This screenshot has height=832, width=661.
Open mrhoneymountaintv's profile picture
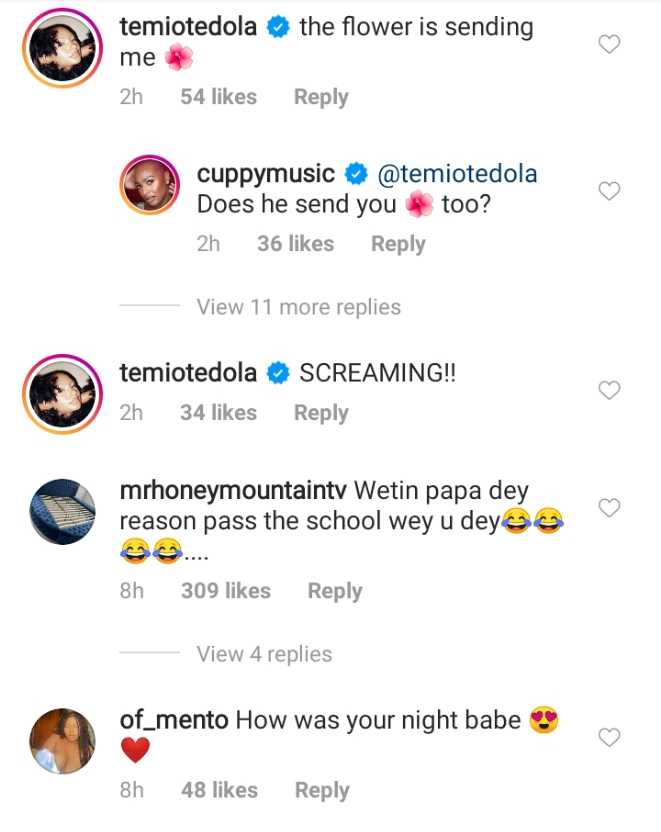click(x=62, y=510)
